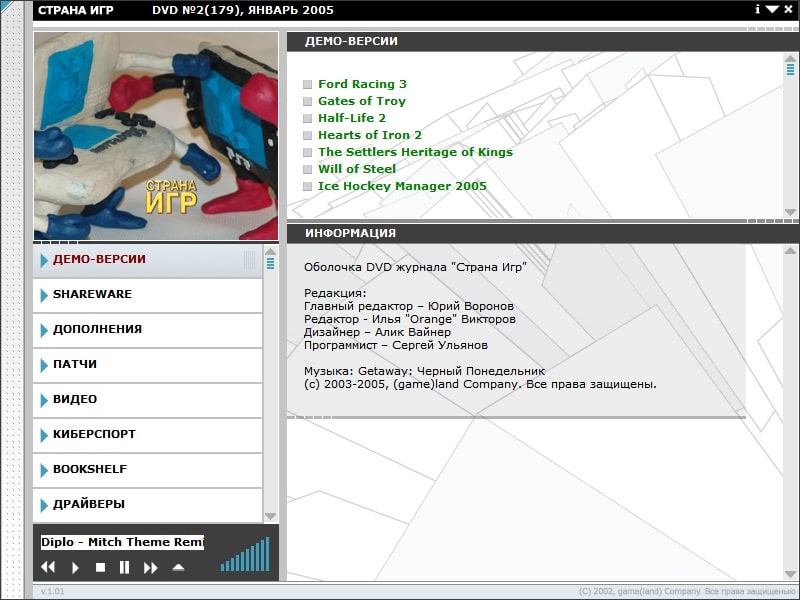The height and width of the screenshot is (600, 800).
Task: Open The Settlers Heritage of Kings link
Action: coord(415,152)
